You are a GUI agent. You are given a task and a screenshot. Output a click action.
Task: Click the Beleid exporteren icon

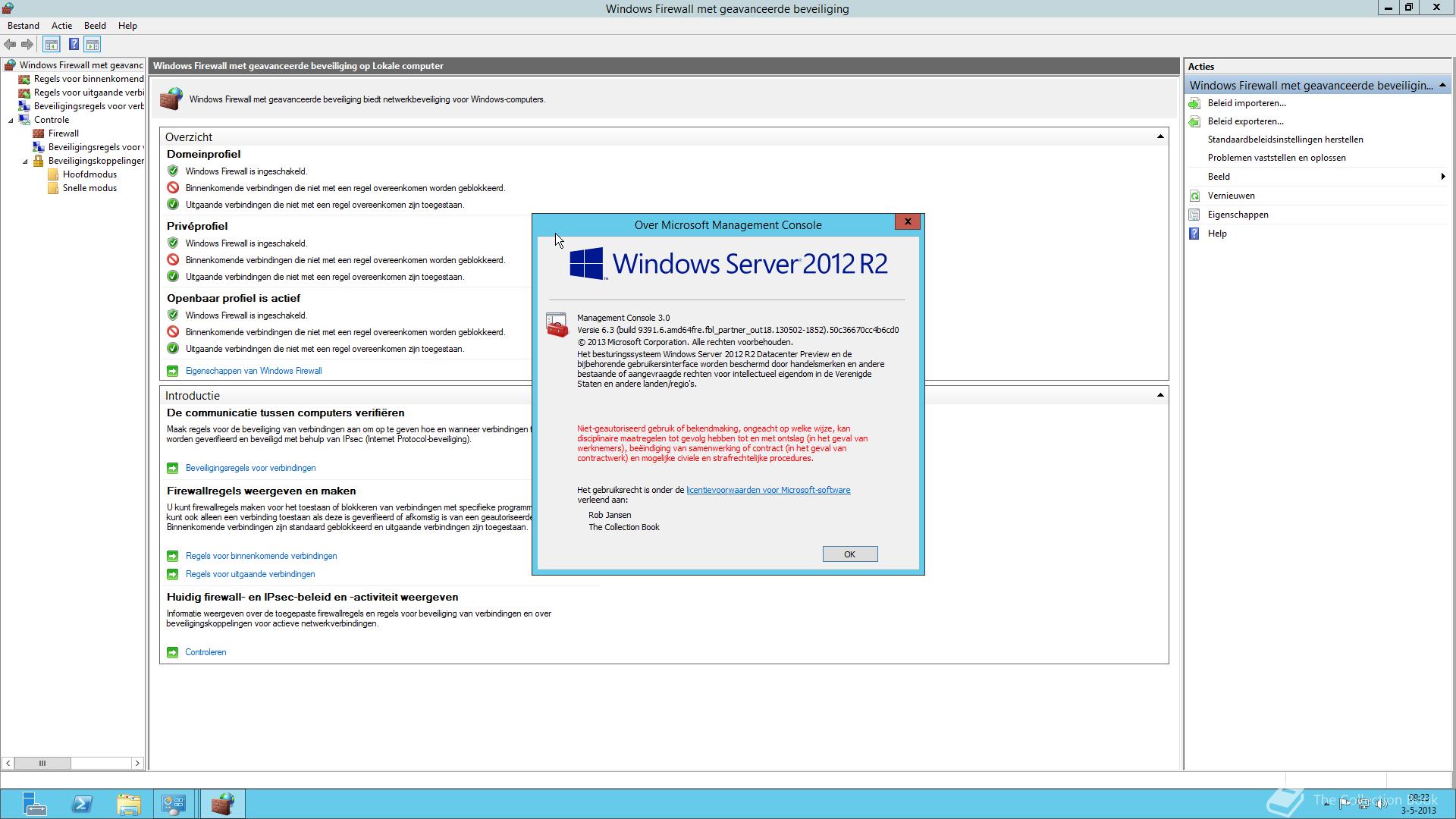click(x=1195, y=121)
